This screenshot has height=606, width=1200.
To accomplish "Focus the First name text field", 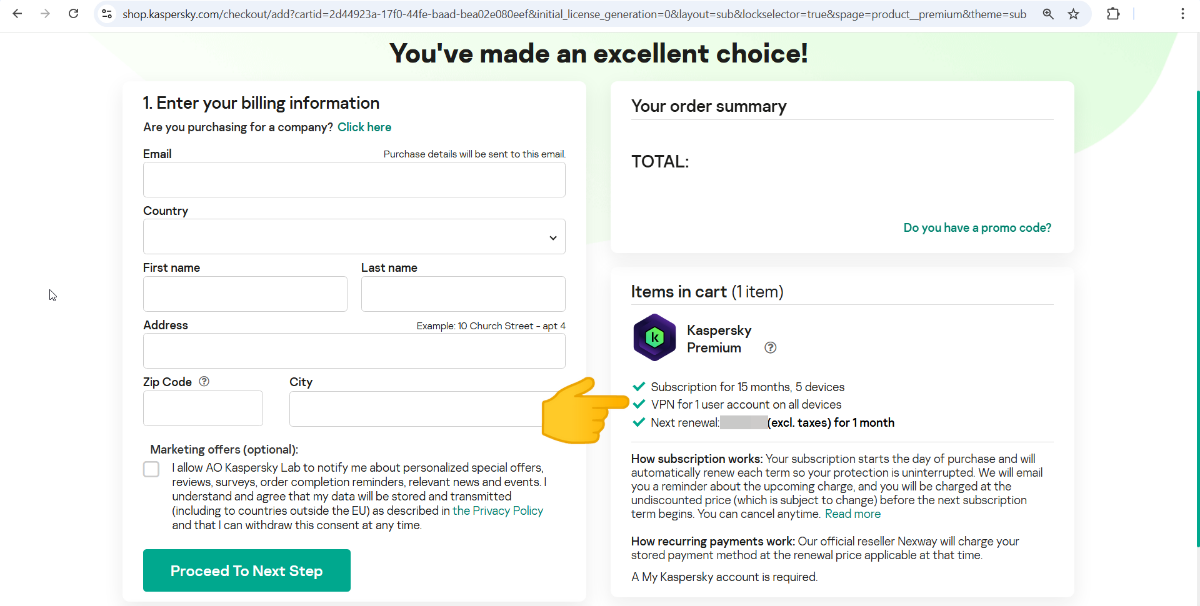I will point(245,294).
